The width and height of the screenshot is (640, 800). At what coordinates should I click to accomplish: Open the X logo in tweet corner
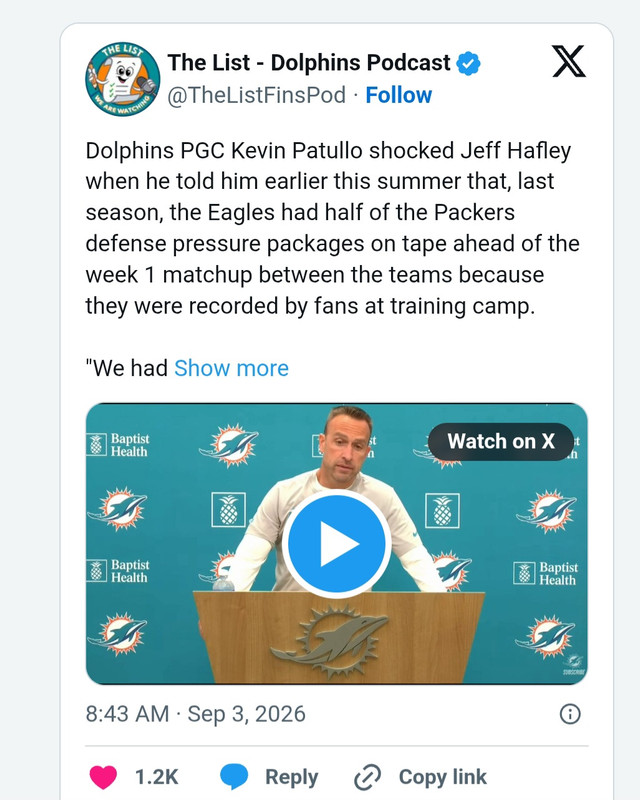[569, 62]
